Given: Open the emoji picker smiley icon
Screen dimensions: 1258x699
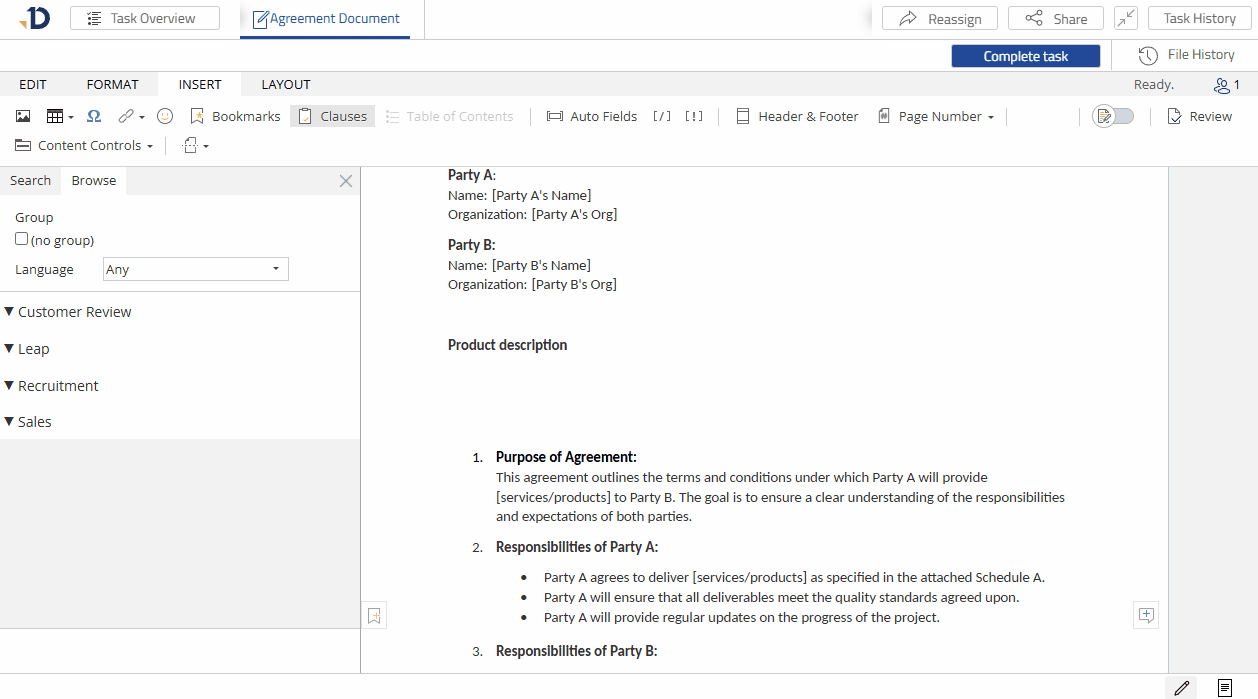Looking at the screenshot, I should click(165, 116).
